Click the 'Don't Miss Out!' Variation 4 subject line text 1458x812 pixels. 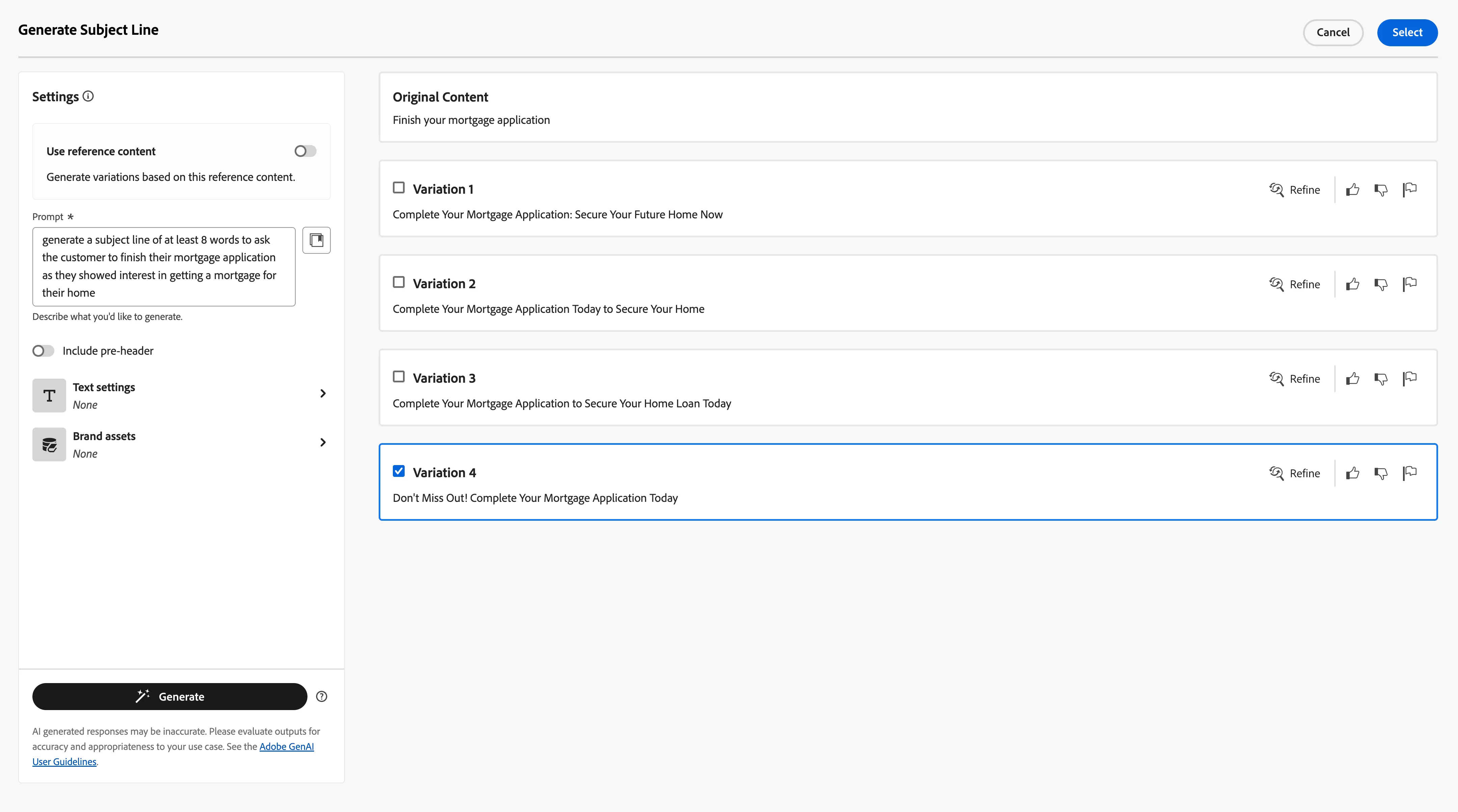[535, 498]
